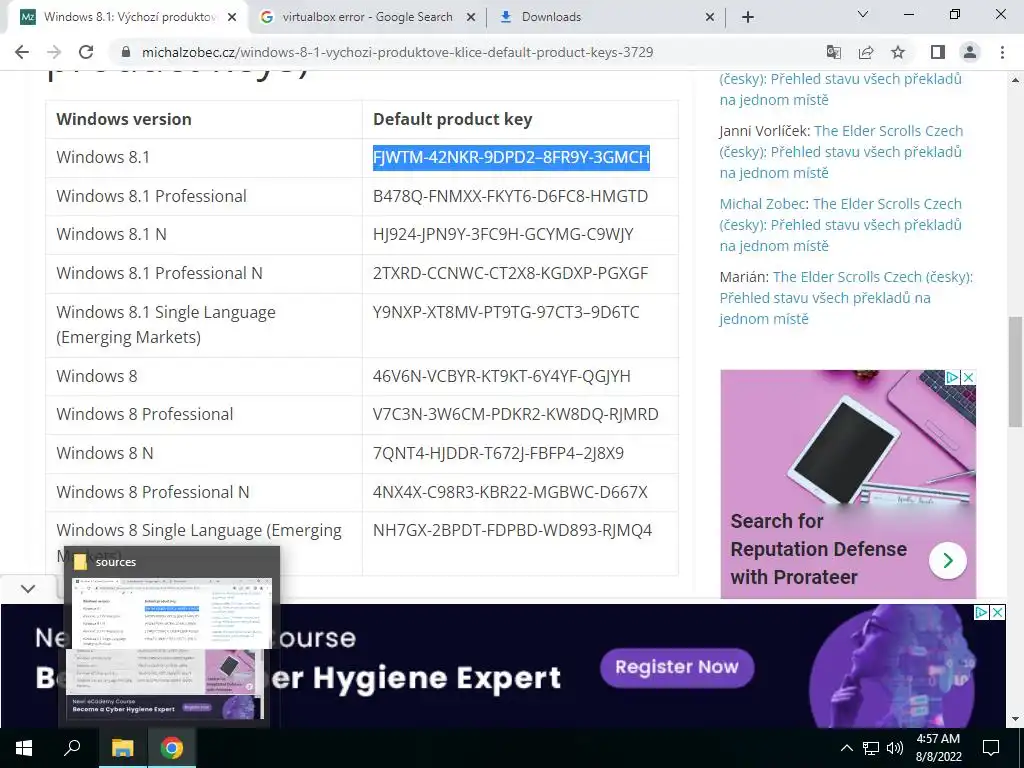
Task: Click the address bar URL
Action: click(397, 52)
